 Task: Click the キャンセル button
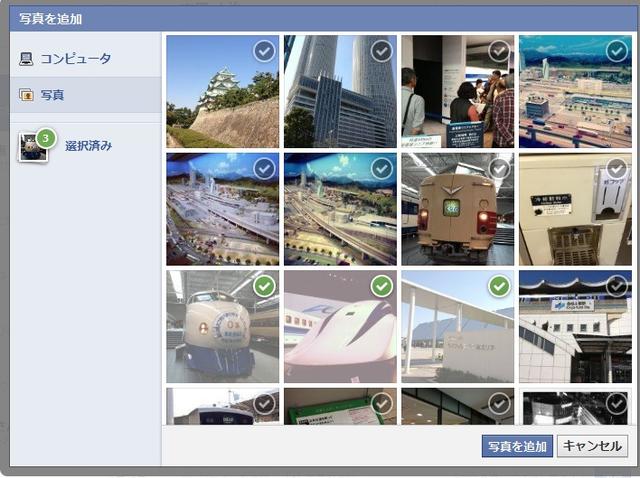point(592,446)
